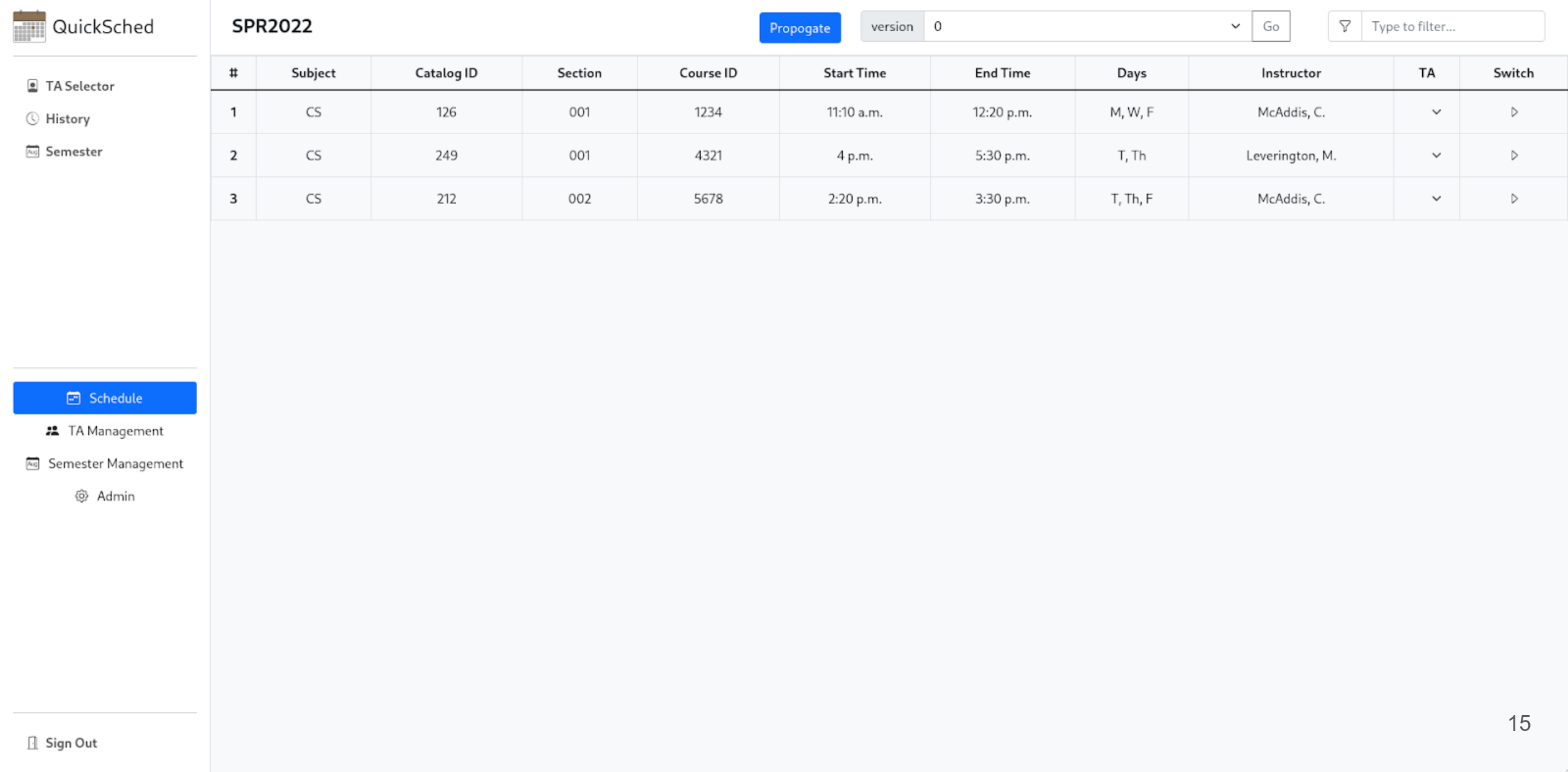Click the Go button for version
1568x772 pixels.
coord(1271,27)
